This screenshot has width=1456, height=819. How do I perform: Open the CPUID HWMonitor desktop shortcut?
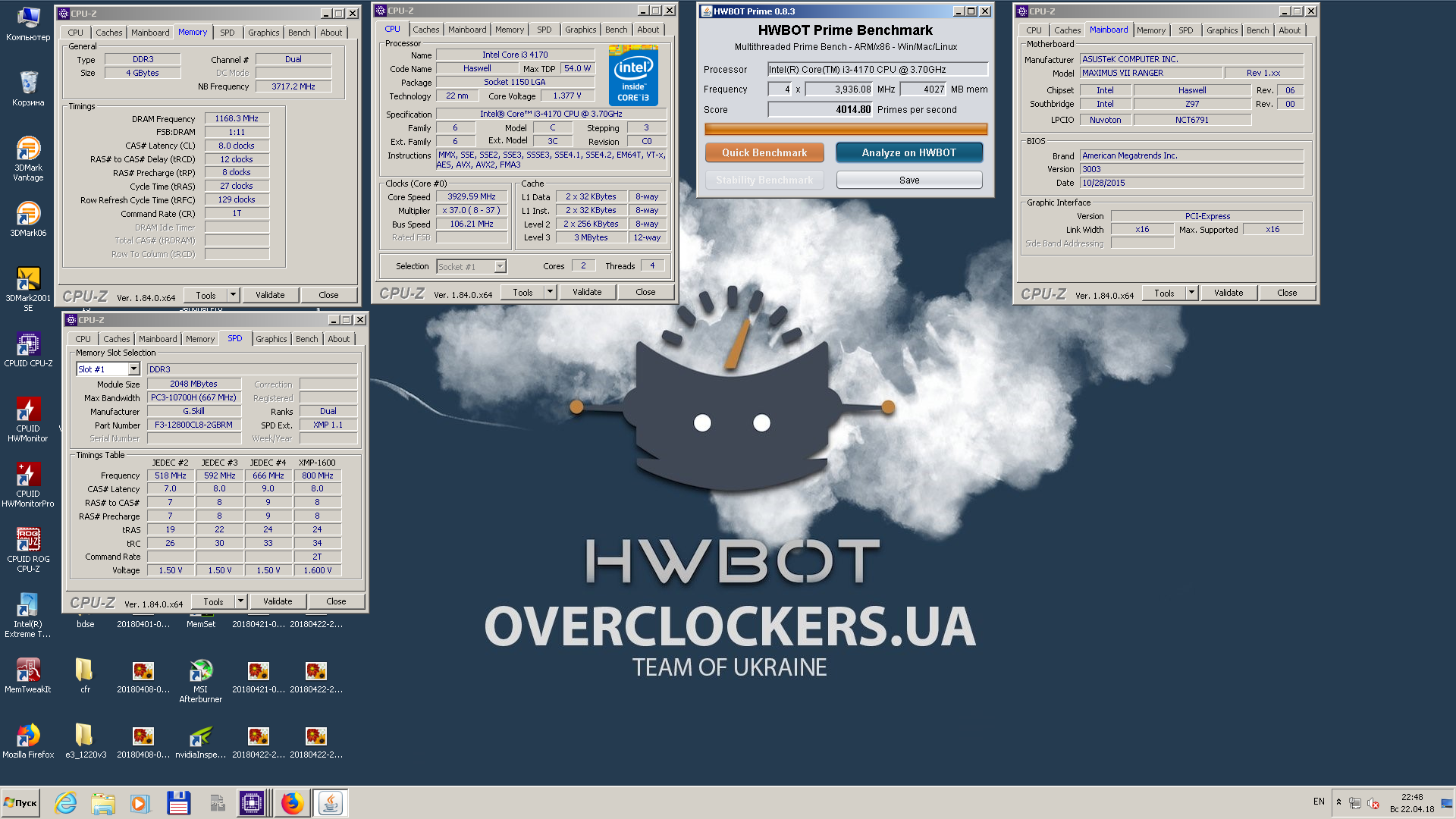click(28, 419)
